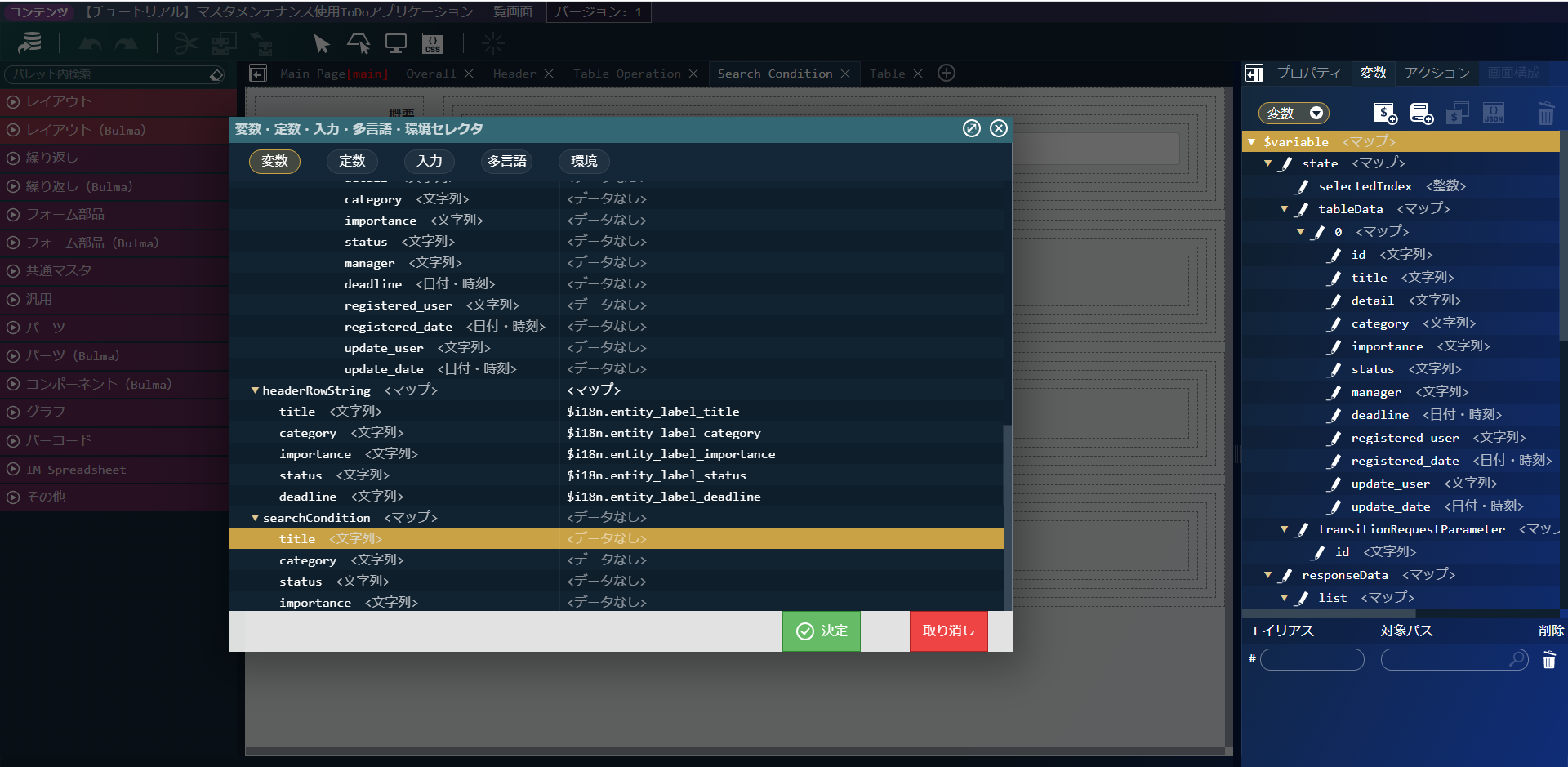The width and height of the screenshot is (1568, 767).
Task: Click the エイリアス alias input field
Action: [1312, 659]
